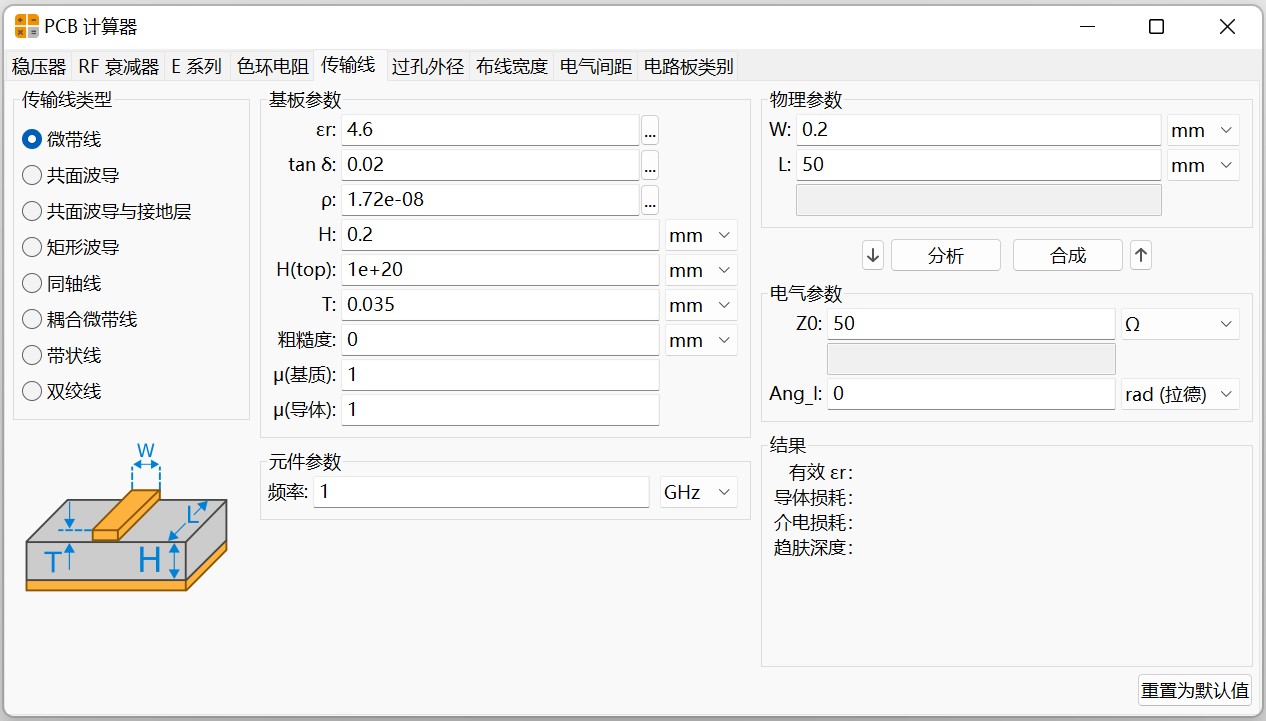Click the εr input field

click(x=490, y=130)
